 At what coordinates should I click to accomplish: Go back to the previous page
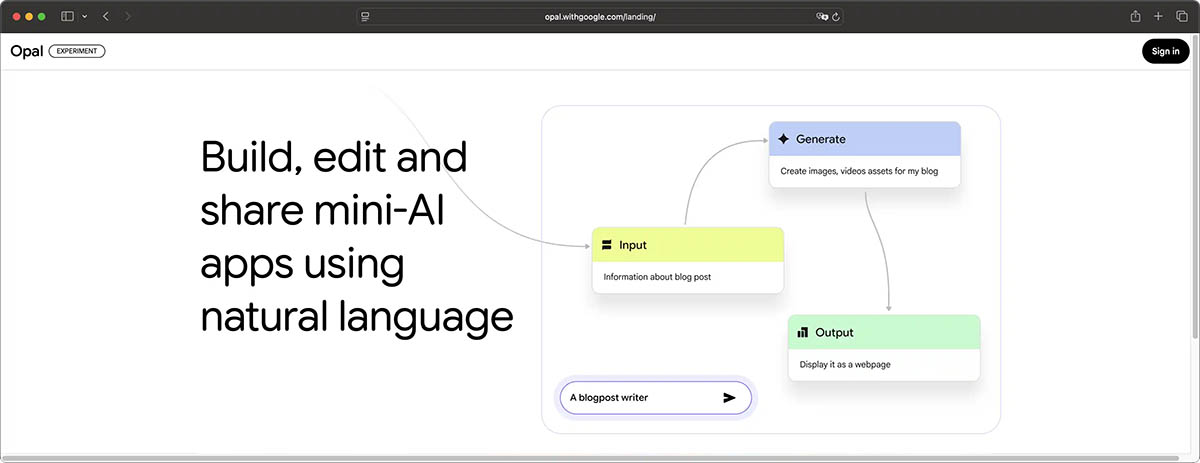point(106,17)
